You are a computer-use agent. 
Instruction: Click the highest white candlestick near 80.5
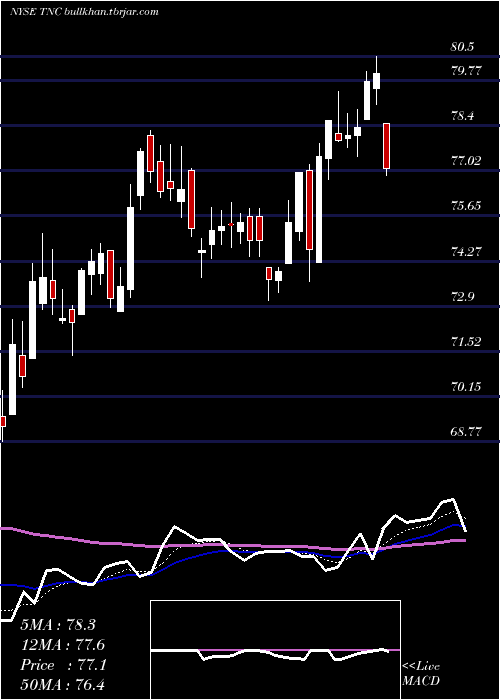376,81
